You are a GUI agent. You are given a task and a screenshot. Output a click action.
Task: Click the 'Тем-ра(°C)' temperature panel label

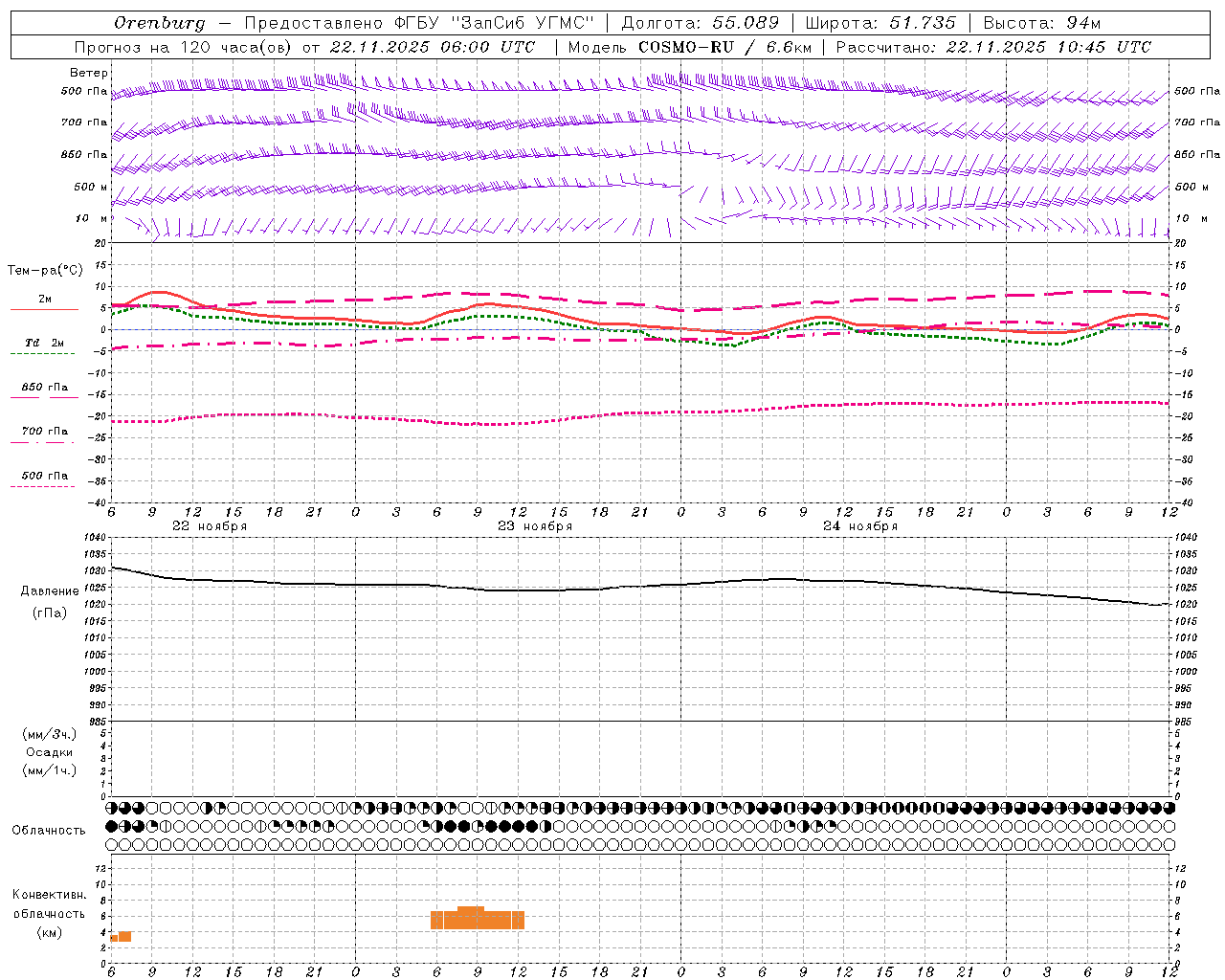(x=45, y=271)
